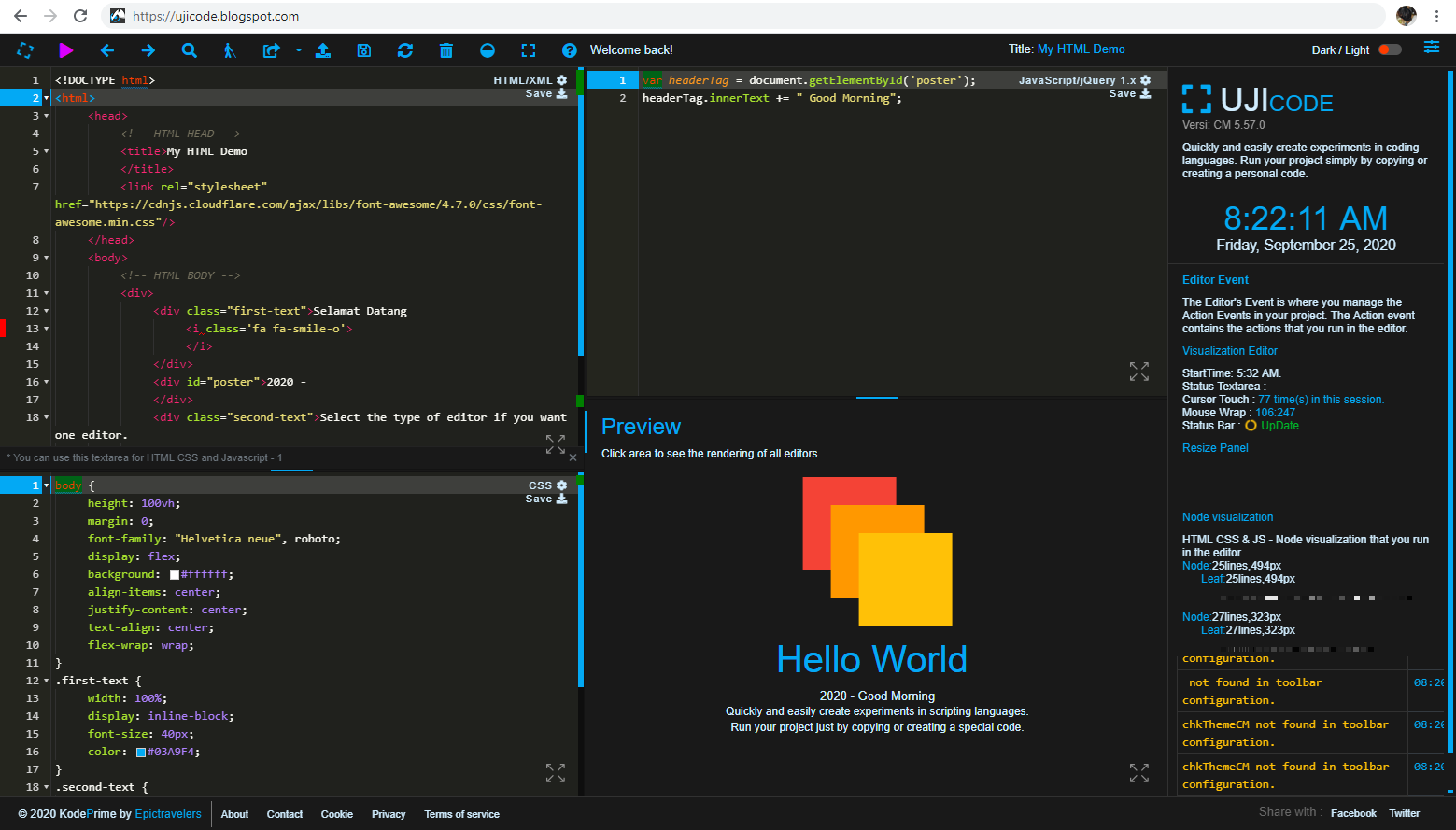The image size is (1456, 830).
Task: Run the project with the magenta play button
Action: (66, 50)
